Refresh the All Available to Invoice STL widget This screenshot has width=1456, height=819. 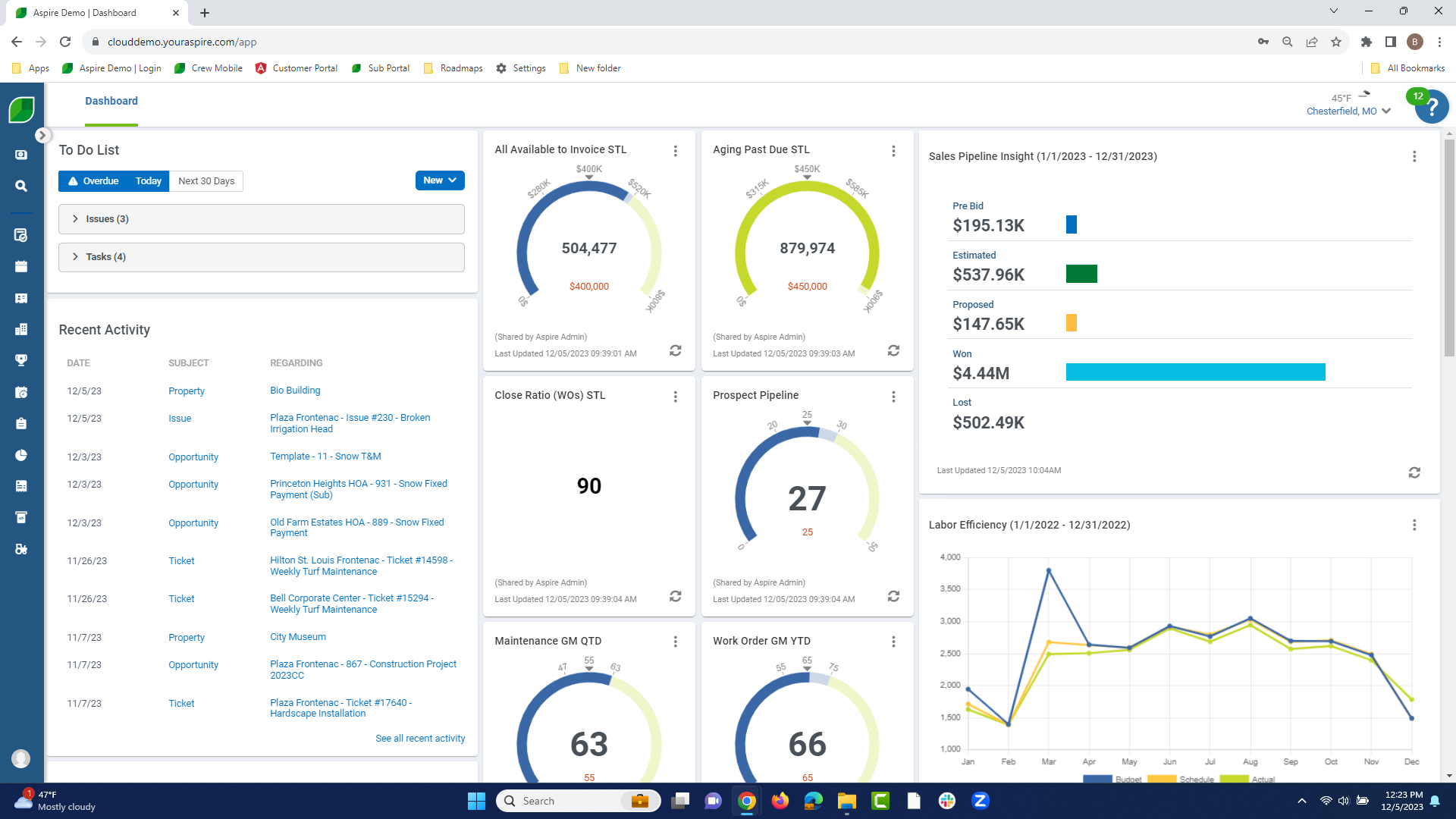(x=675, y=350)
